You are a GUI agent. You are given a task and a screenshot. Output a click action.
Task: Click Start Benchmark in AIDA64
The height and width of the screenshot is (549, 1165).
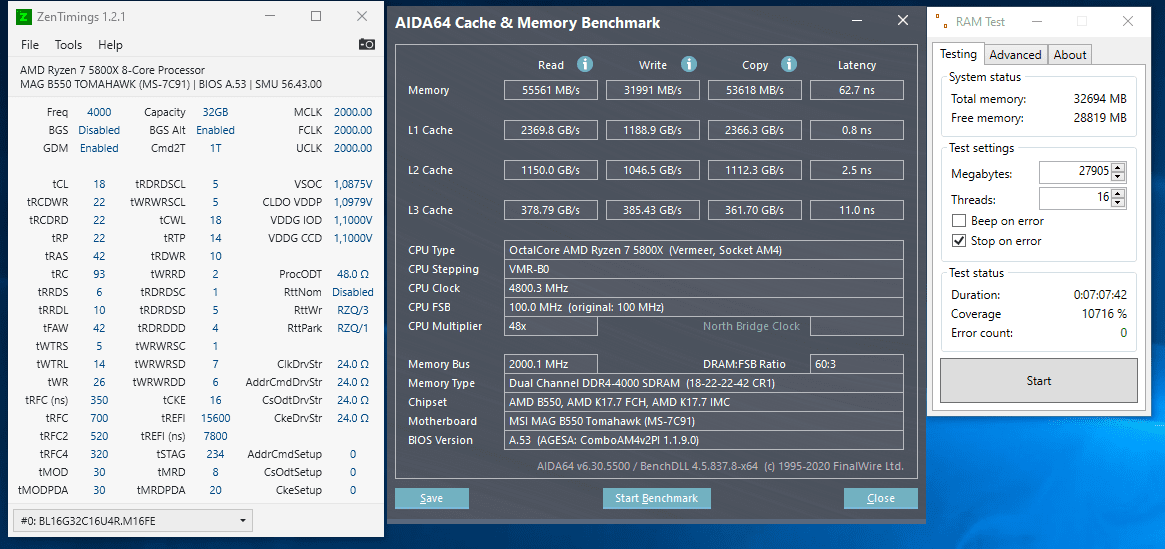pyautogui.click(x=657, y=498)
